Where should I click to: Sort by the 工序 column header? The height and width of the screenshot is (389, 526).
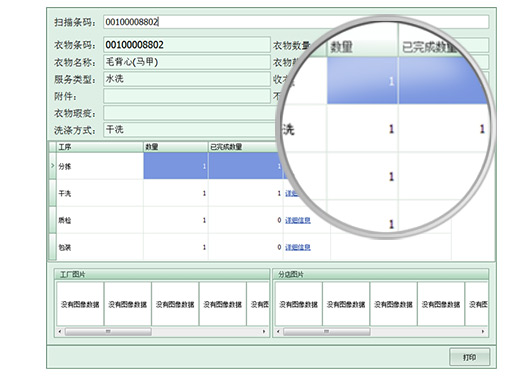click(100, 147)
